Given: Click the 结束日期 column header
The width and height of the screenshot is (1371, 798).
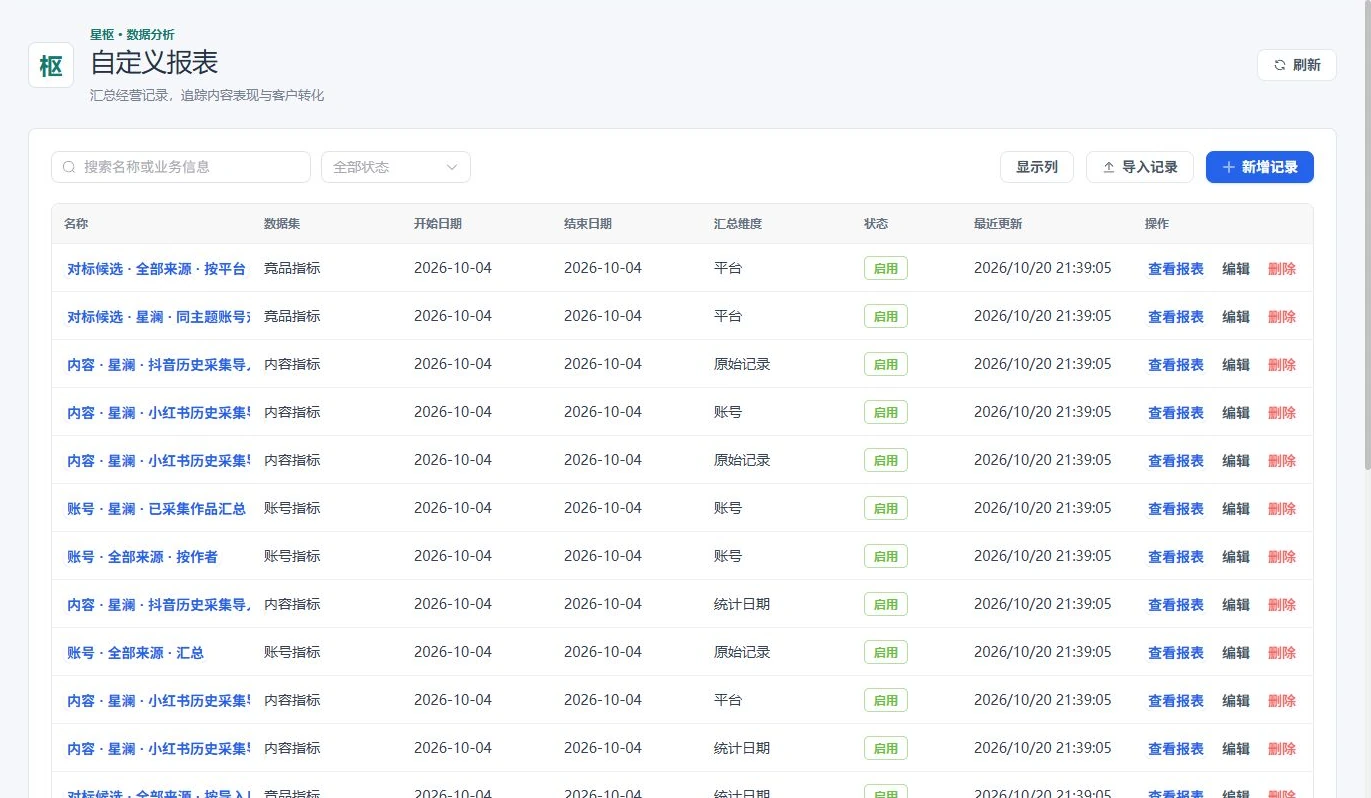Looking at the screenshot, I should click(588, 224).
